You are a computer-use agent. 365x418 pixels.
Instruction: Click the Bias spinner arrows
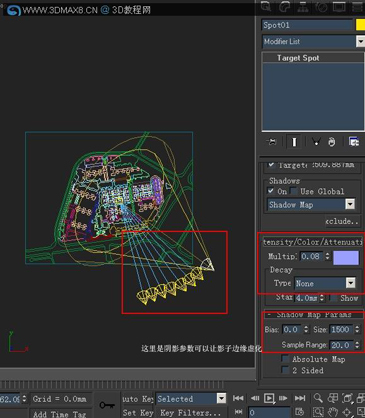306,329
